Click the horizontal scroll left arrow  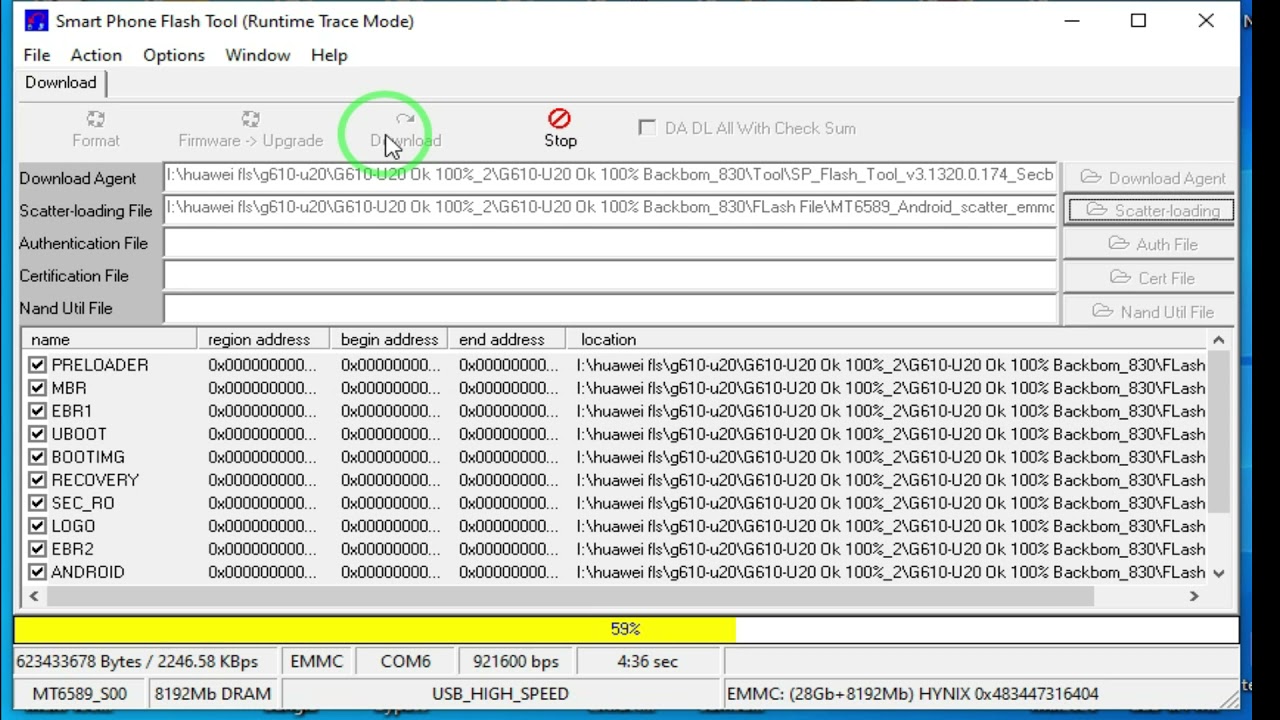point(34,596)
